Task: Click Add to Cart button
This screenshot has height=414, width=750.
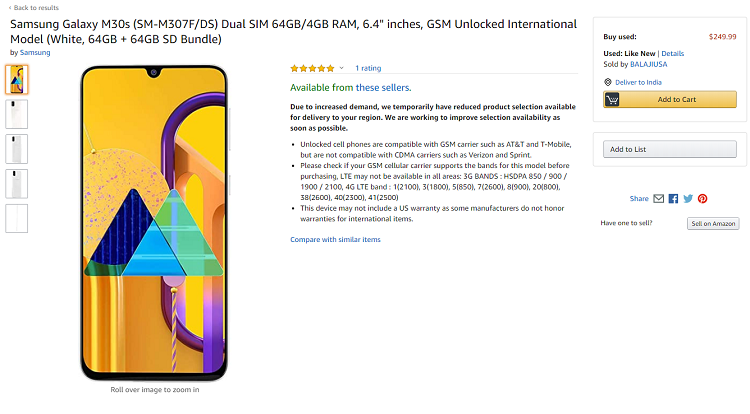Action: pyautogui.click(x=670, y=99)
